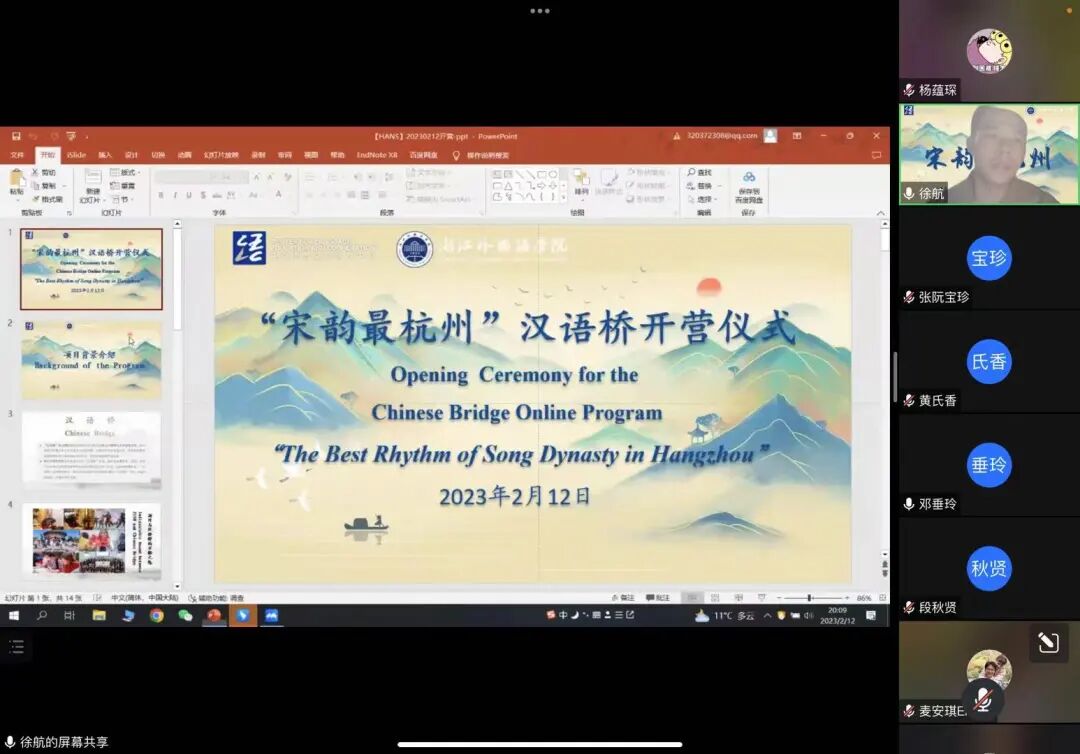Start the slideshow from the status bar icon
Viewport: 1080px width, 754px height.
(x=761, y=597)
